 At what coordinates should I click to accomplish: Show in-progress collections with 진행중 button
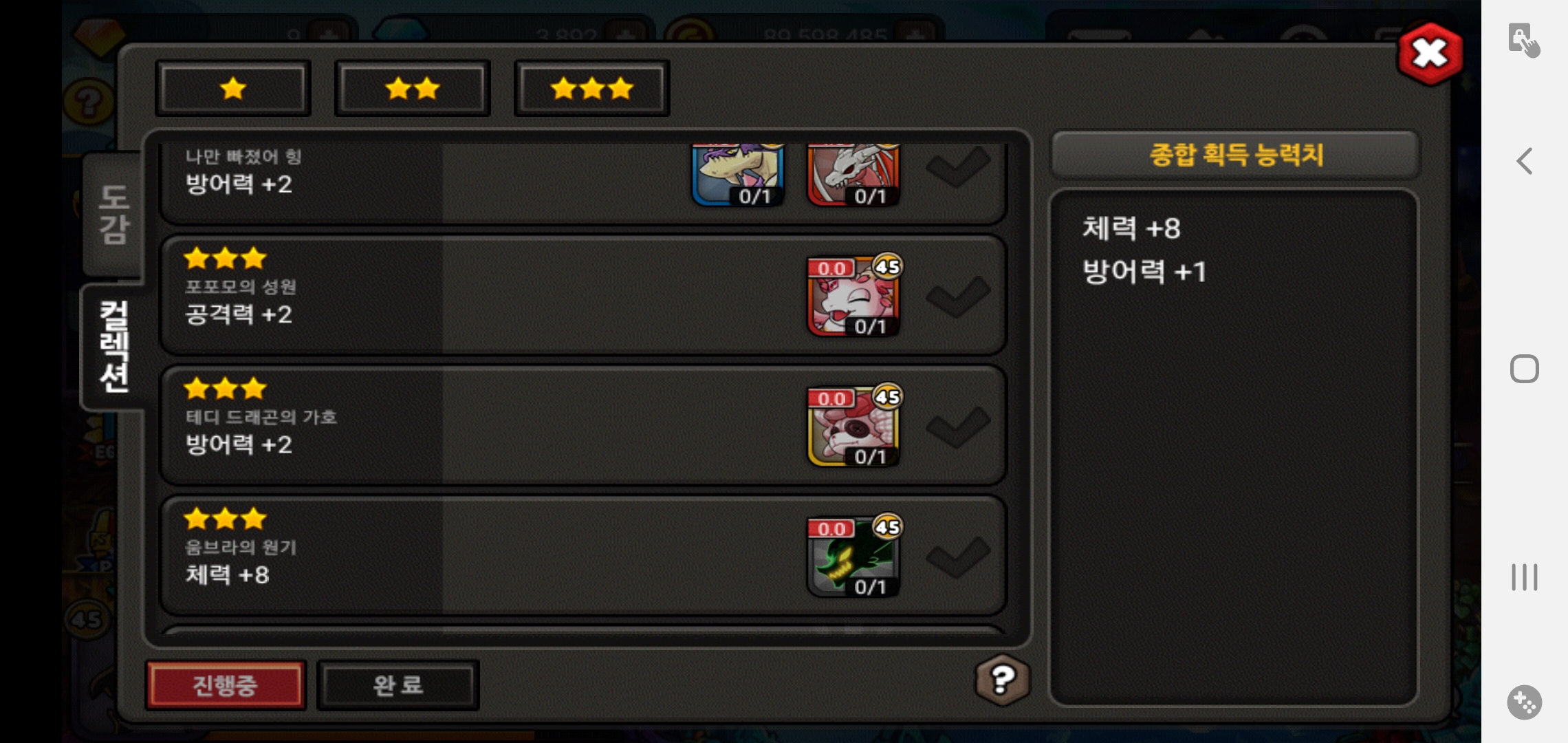point(226,685)
